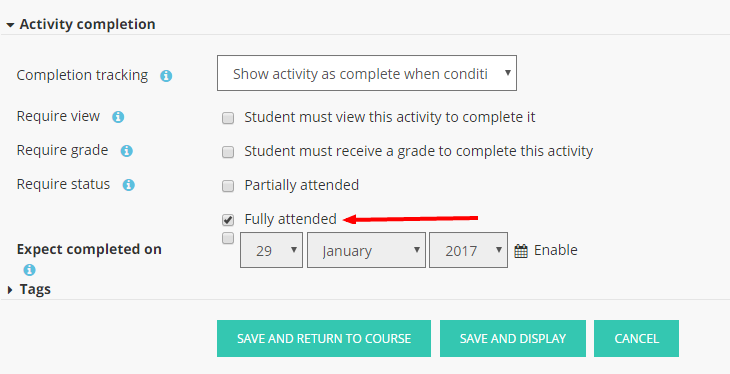Open help icon next to Completion tracking
Image resolution: width=730 pixels, height=374 pixels.
pyautogui.click(x=166, y=76)
